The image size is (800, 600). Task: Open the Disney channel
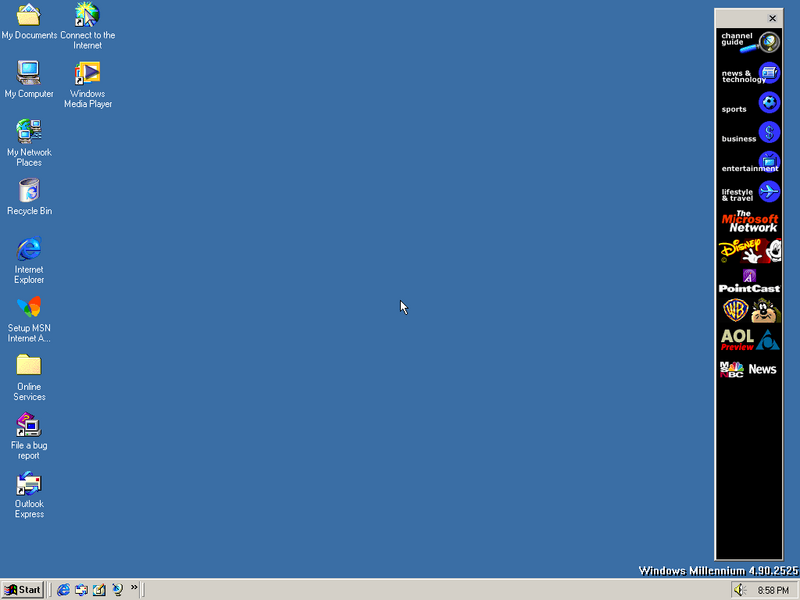pyautogui.click(x=749, y=252)
